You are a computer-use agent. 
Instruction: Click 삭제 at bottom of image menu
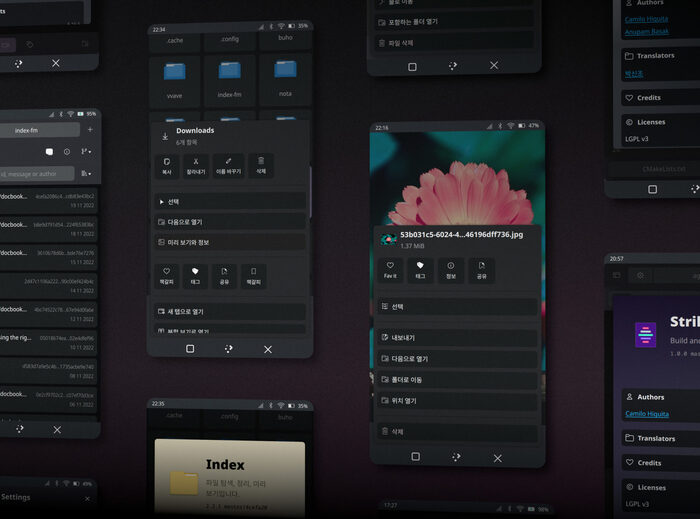point(457,431)
